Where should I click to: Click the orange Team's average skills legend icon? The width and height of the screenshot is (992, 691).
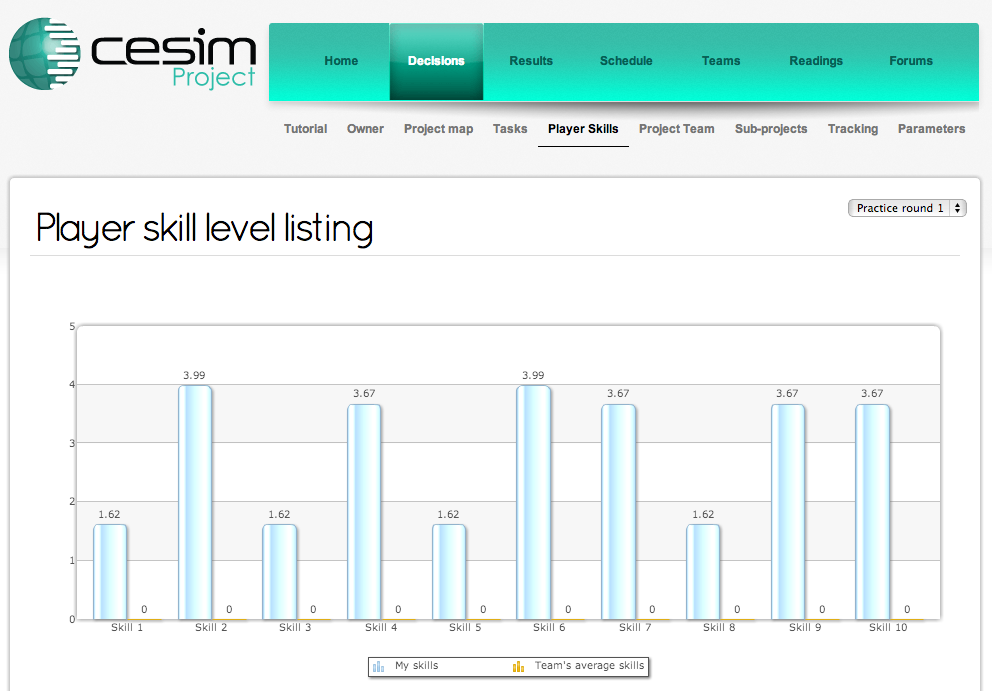pos(518,666)
